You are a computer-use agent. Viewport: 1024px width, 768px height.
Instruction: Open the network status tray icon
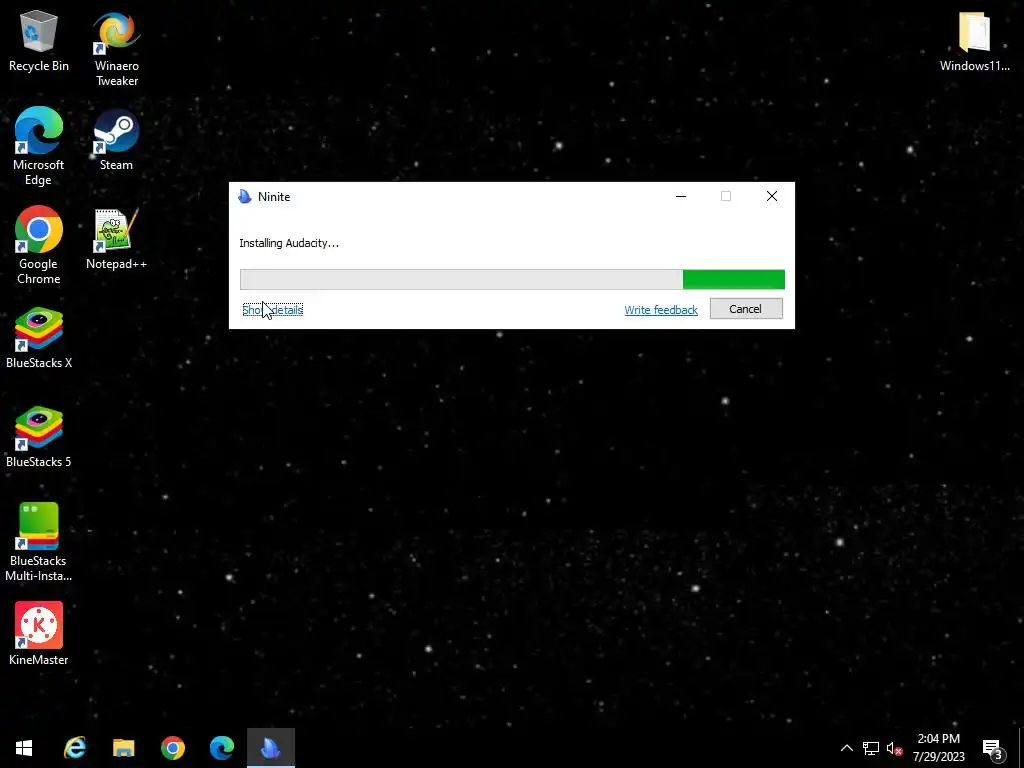871,748
